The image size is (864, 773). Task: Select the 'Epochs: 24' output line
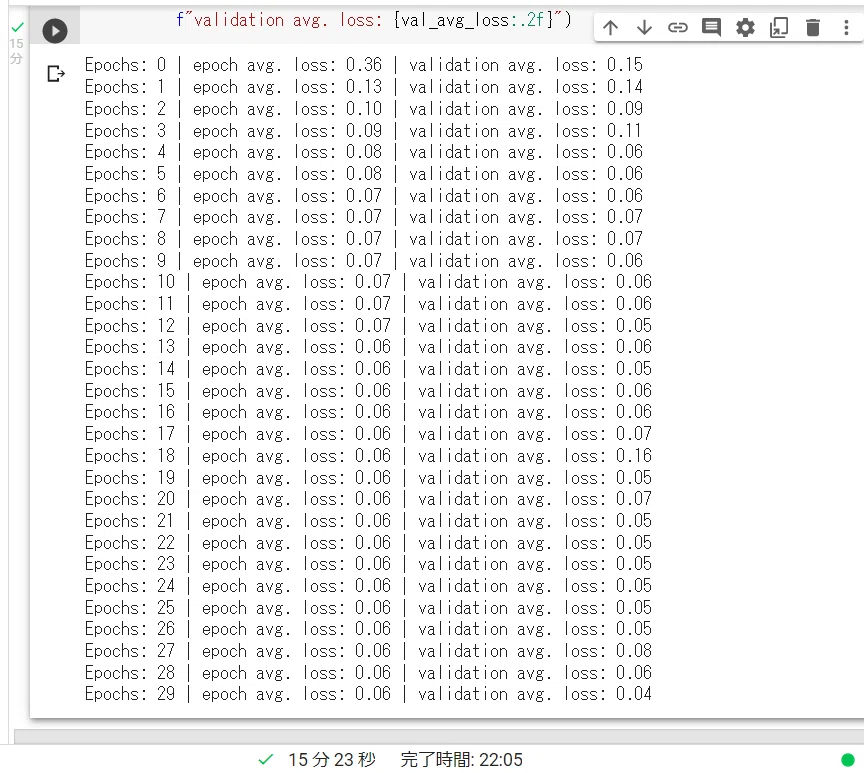[368, 586]
